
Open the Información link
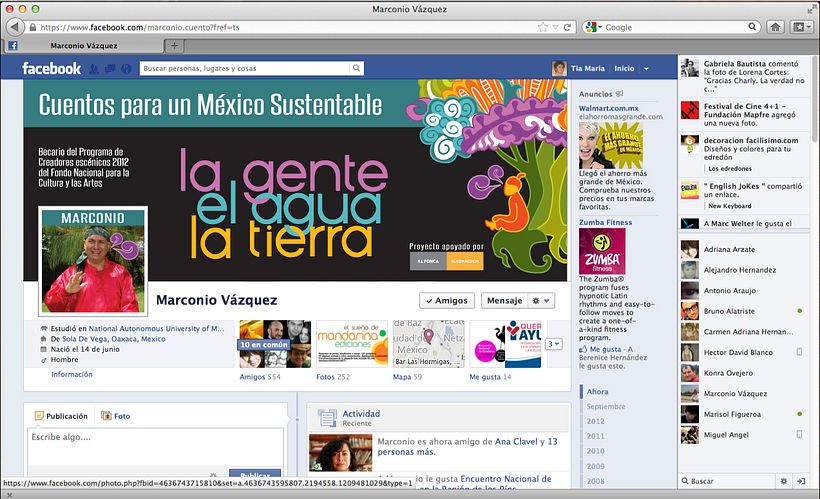[x=72, y=374]
